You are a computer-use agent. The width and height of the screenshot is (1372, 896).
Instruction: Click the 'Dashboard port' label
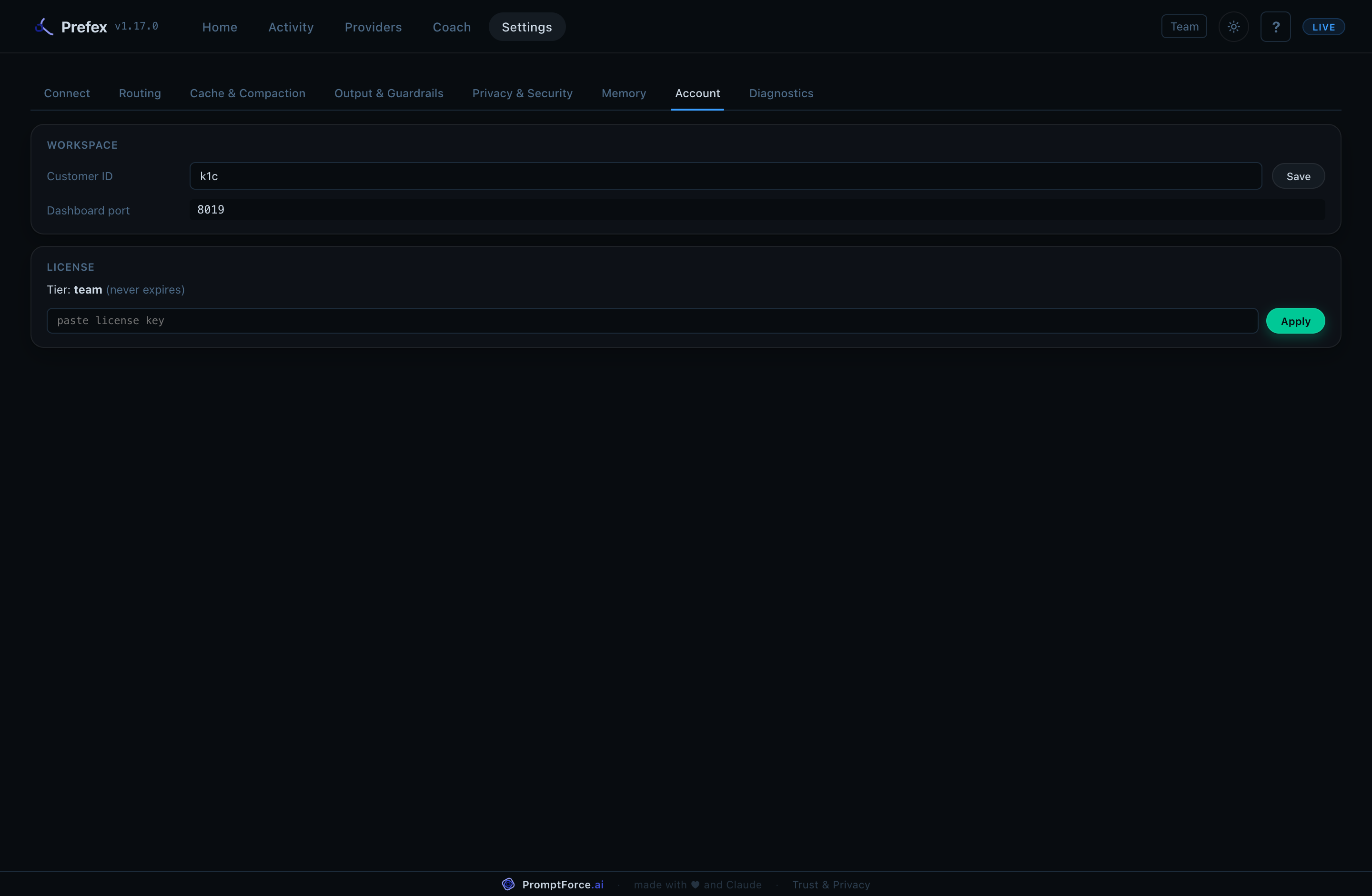(88, 211)
